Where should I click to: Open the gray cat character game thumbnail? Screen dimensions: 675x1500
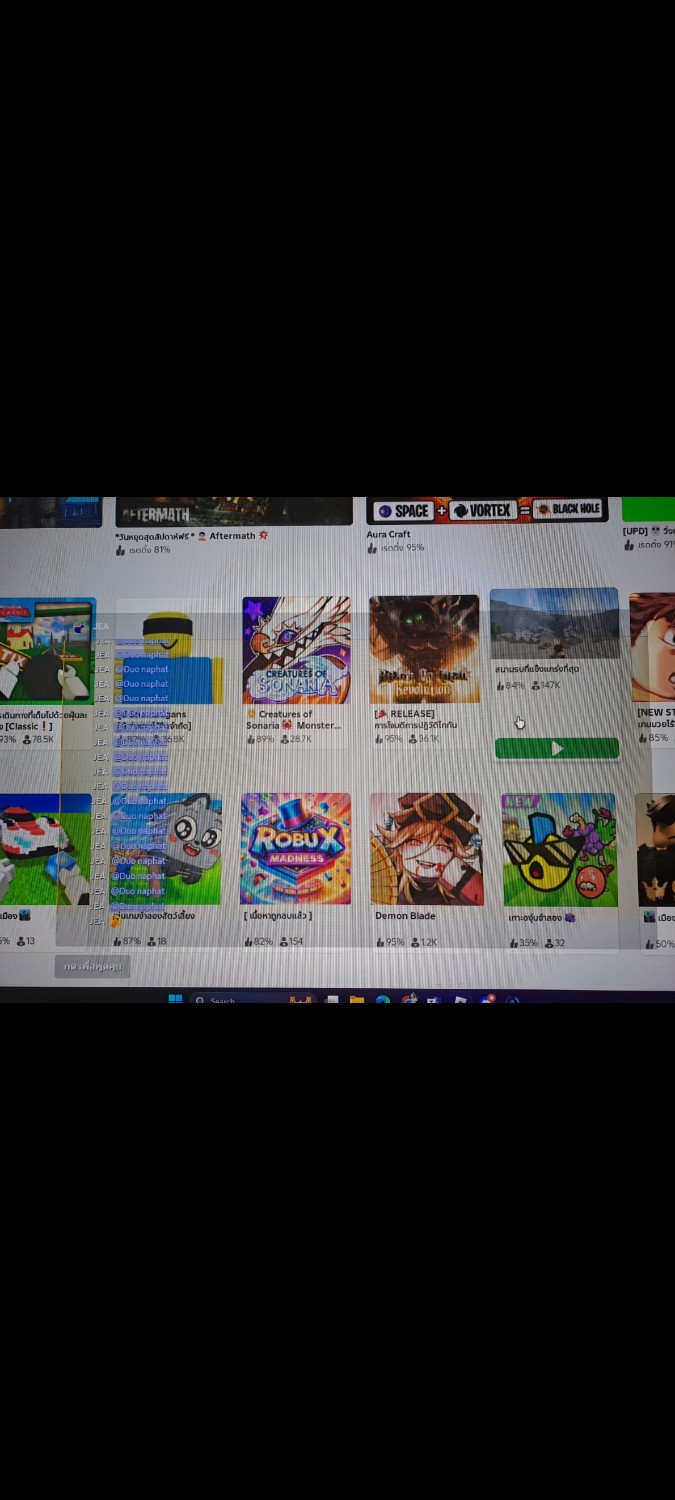pos(168,850)
